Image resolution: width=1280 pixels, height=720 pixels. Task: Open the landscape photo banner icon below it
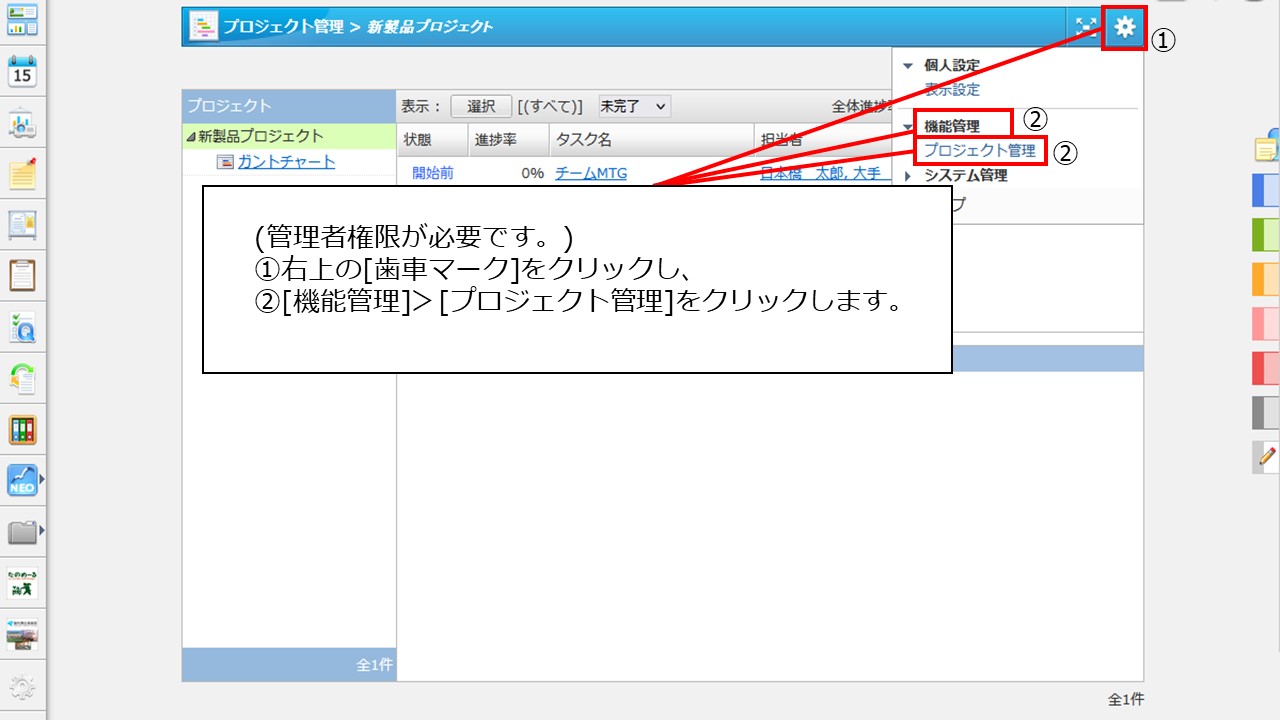coord(22,635)
